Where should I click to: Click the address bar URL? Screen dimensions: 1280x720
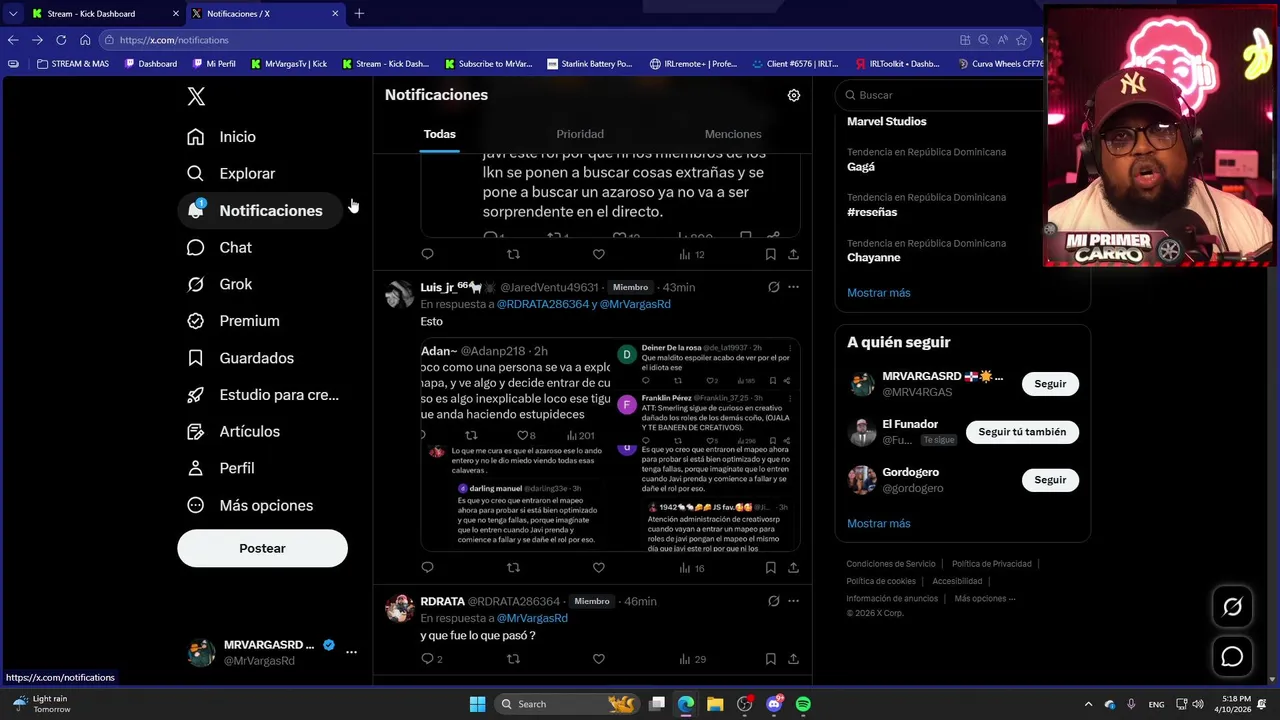point(174,40)
